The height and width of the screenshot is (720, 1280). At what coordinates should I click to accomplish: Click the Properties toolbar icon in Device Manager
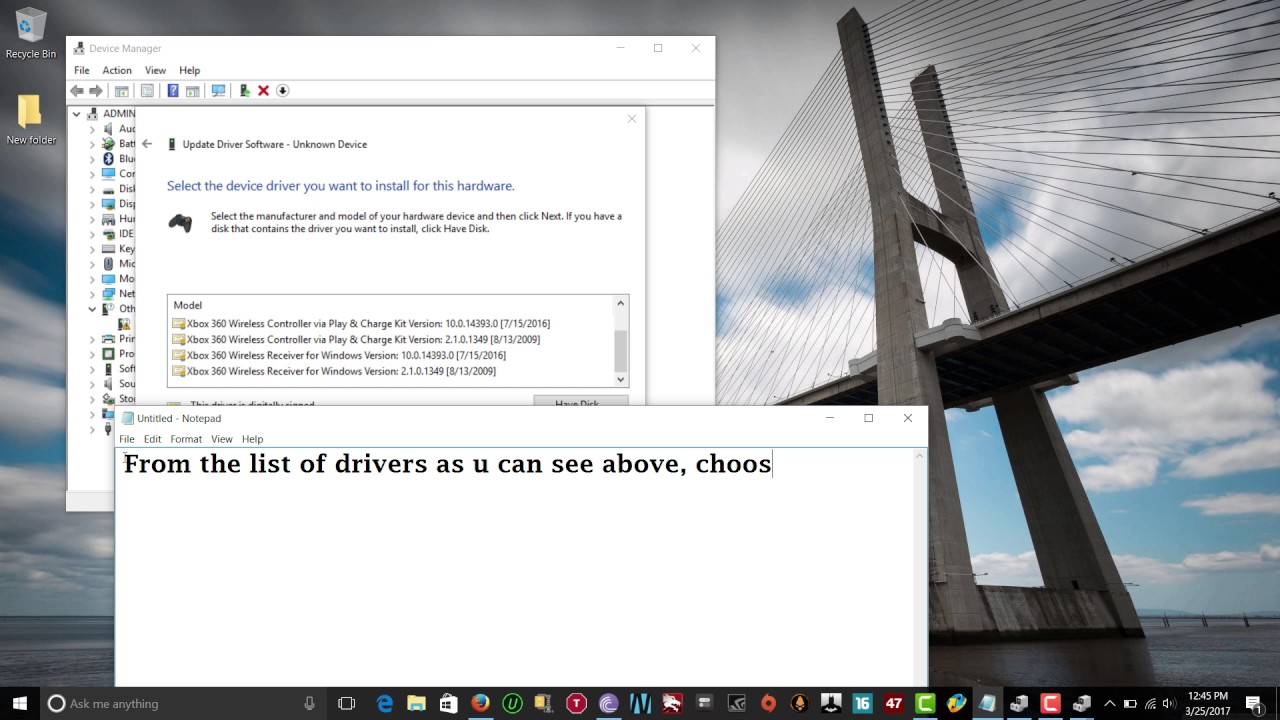147,91
